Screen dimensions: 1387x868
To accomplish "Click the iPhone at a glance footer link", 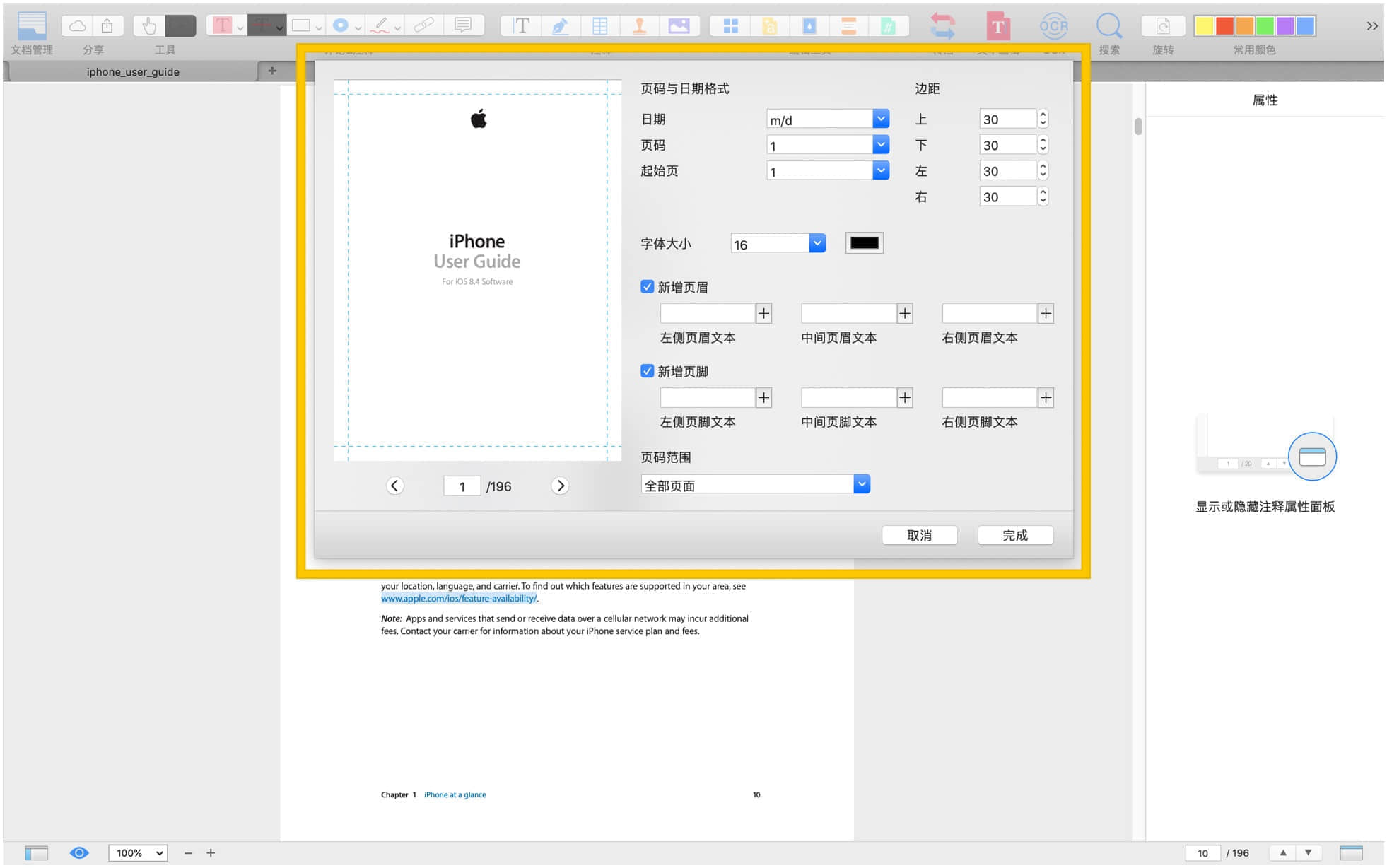I will tap(455, 794).
